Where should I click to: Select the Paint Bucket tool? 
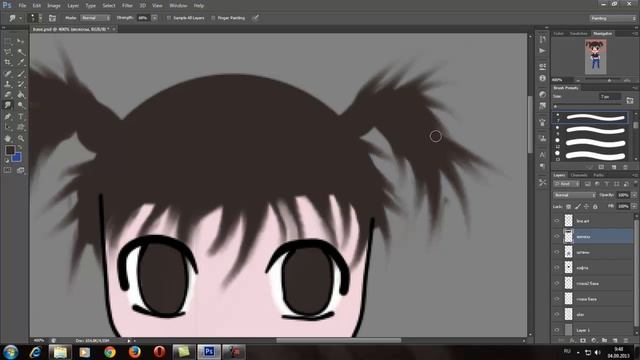(x=21, y=95)
